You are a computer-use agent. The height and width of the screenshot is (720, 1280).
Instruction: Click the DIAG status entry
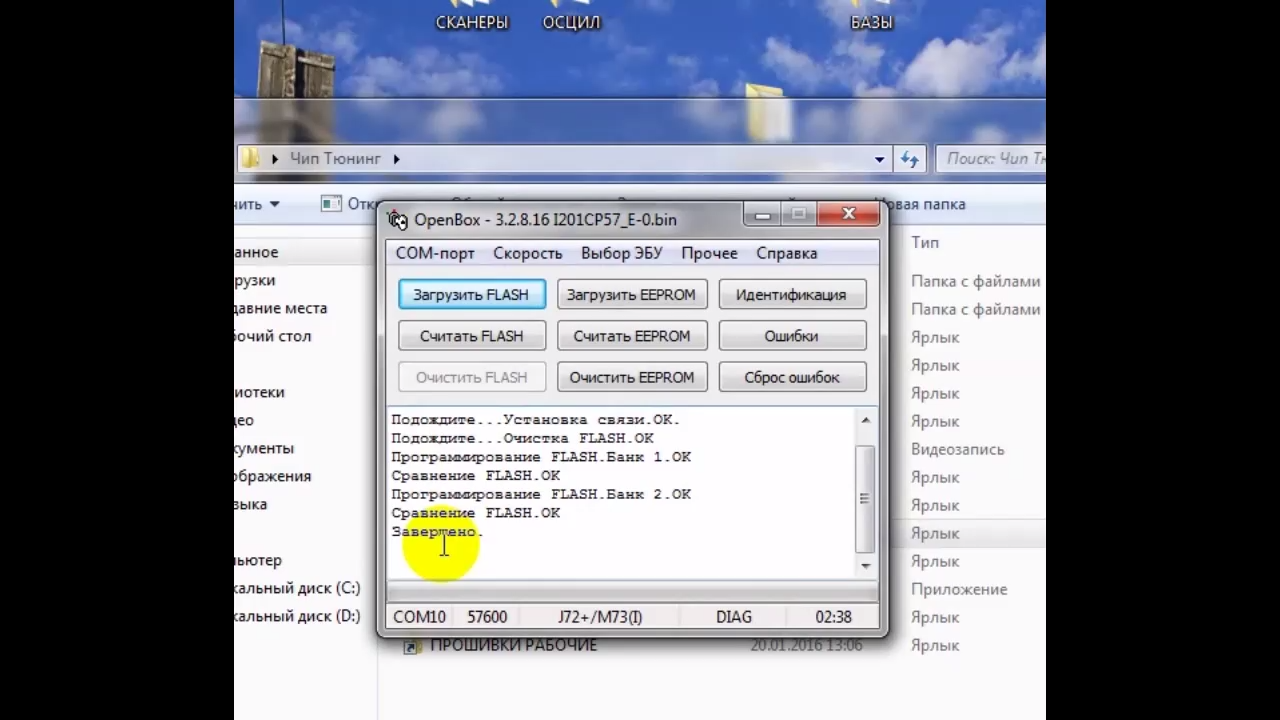point(734,617)
